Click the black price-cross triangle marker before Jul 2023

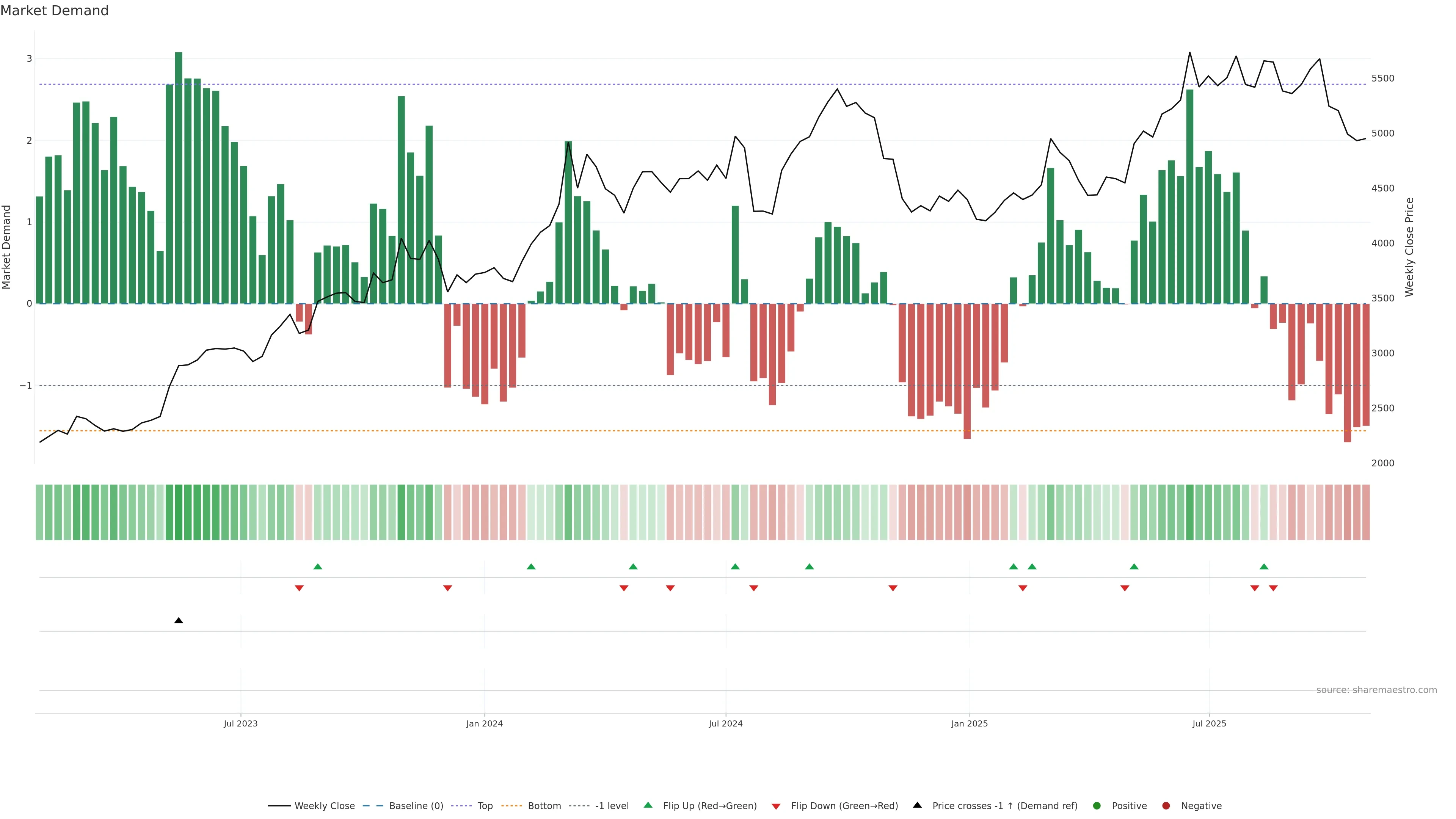coord(179,621)
